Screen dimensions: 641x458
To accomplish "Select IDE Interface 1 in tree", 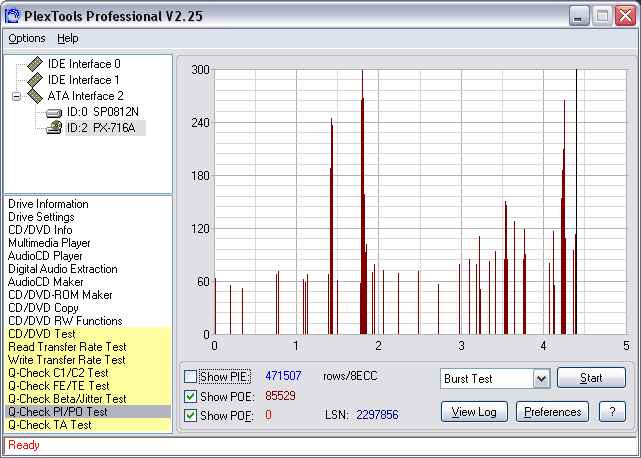I will point(83,80).
